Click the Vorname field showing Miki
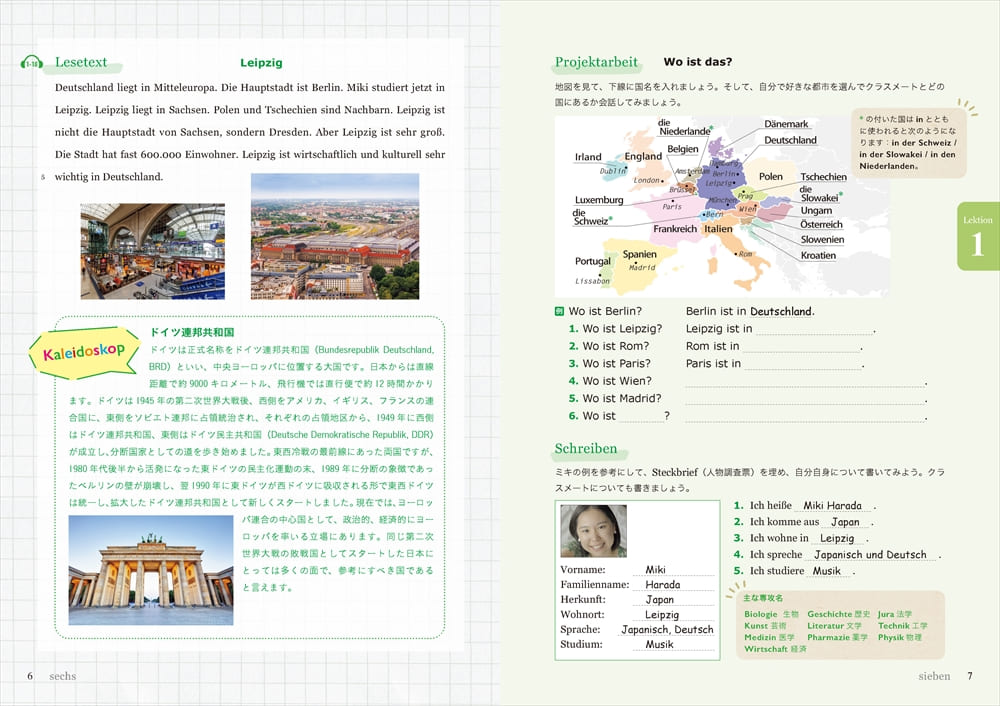The height and width of the screenshot is (706, 1000). [655, 570]
